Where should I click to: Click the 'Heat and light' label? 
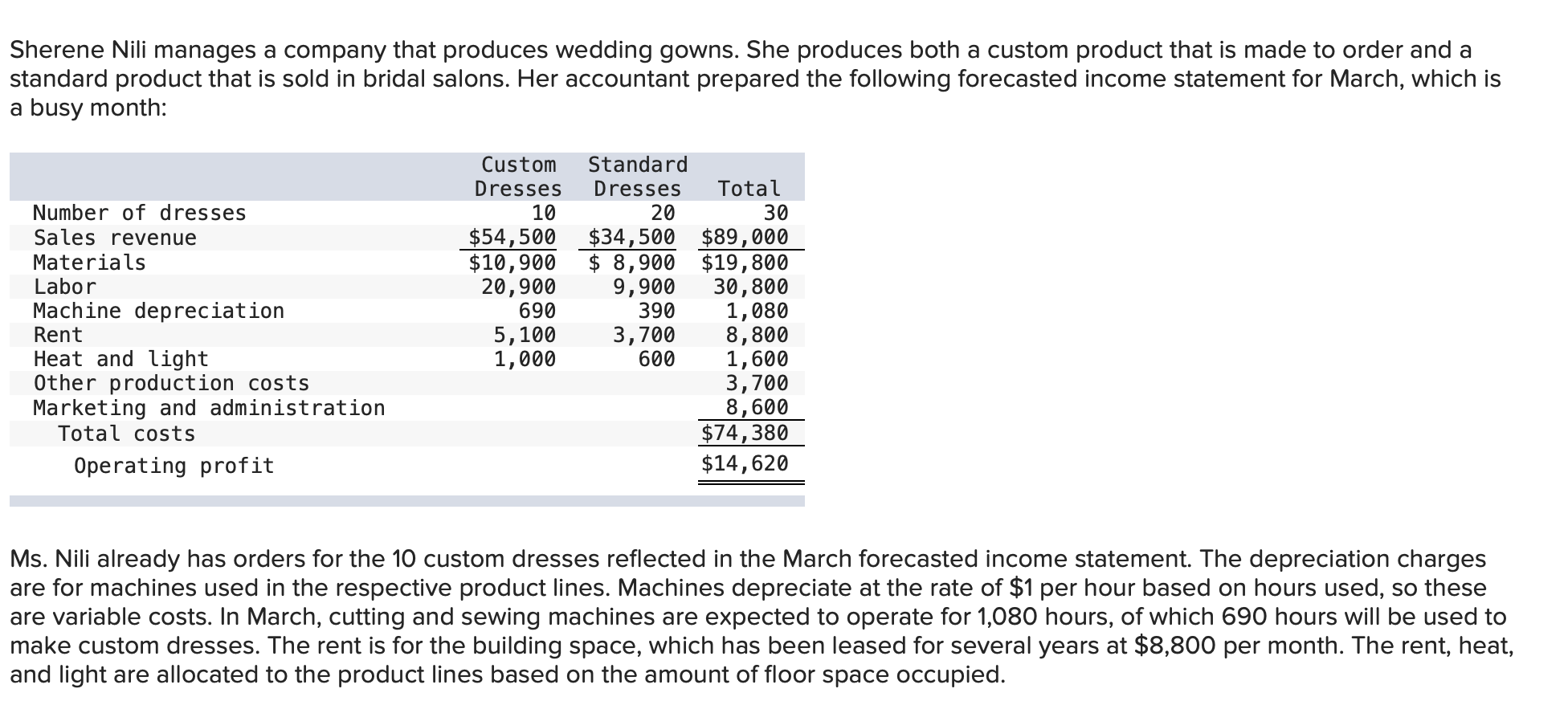(x=120, y=359)
